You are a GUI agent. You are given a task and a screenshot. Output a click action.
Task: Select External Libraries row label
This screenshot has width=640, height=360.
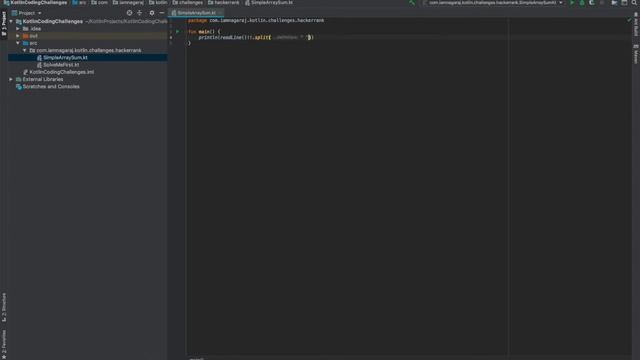43,79
